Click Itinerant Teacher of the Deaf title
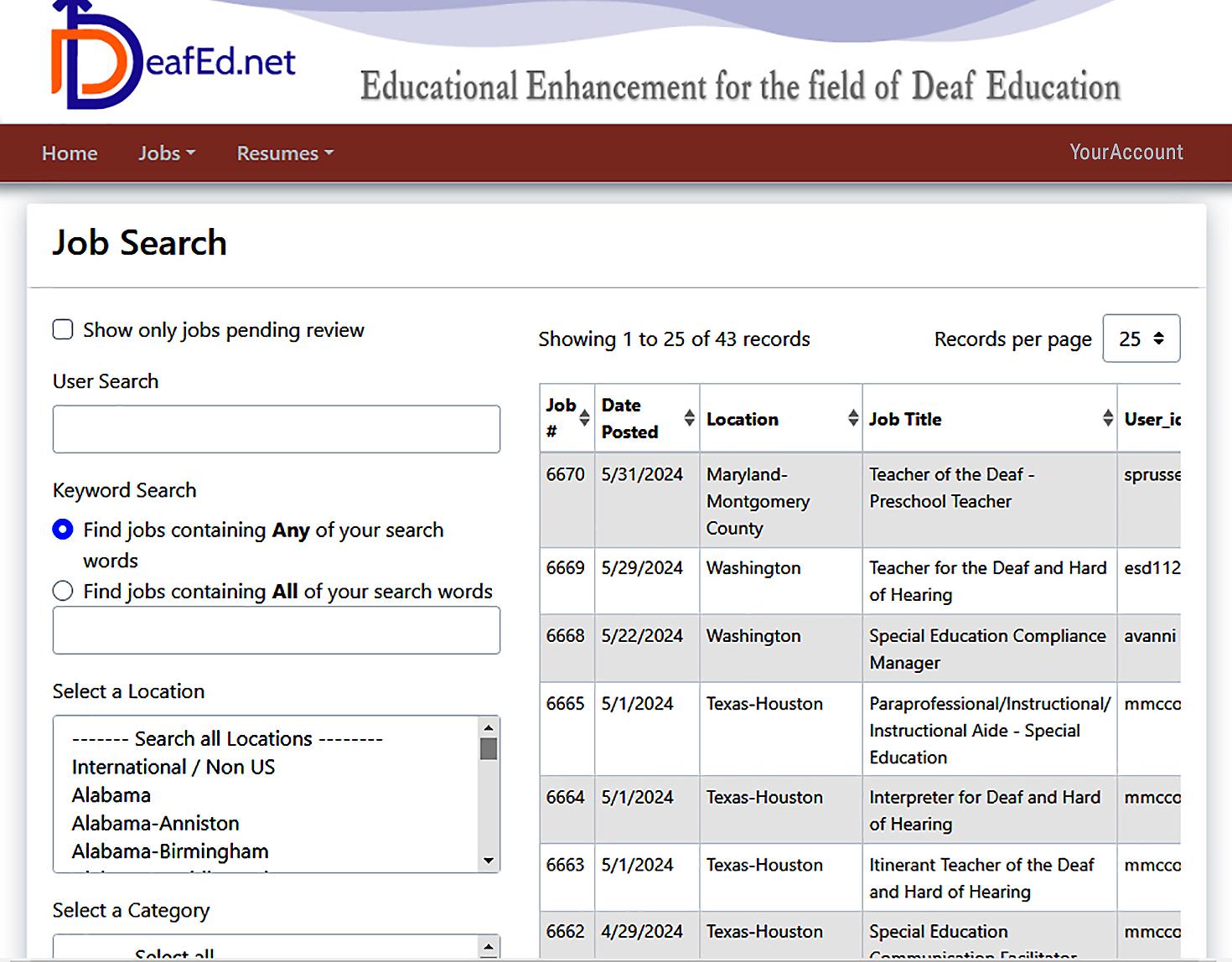Viewport: 1232px width, 962px height. (981, 878)
